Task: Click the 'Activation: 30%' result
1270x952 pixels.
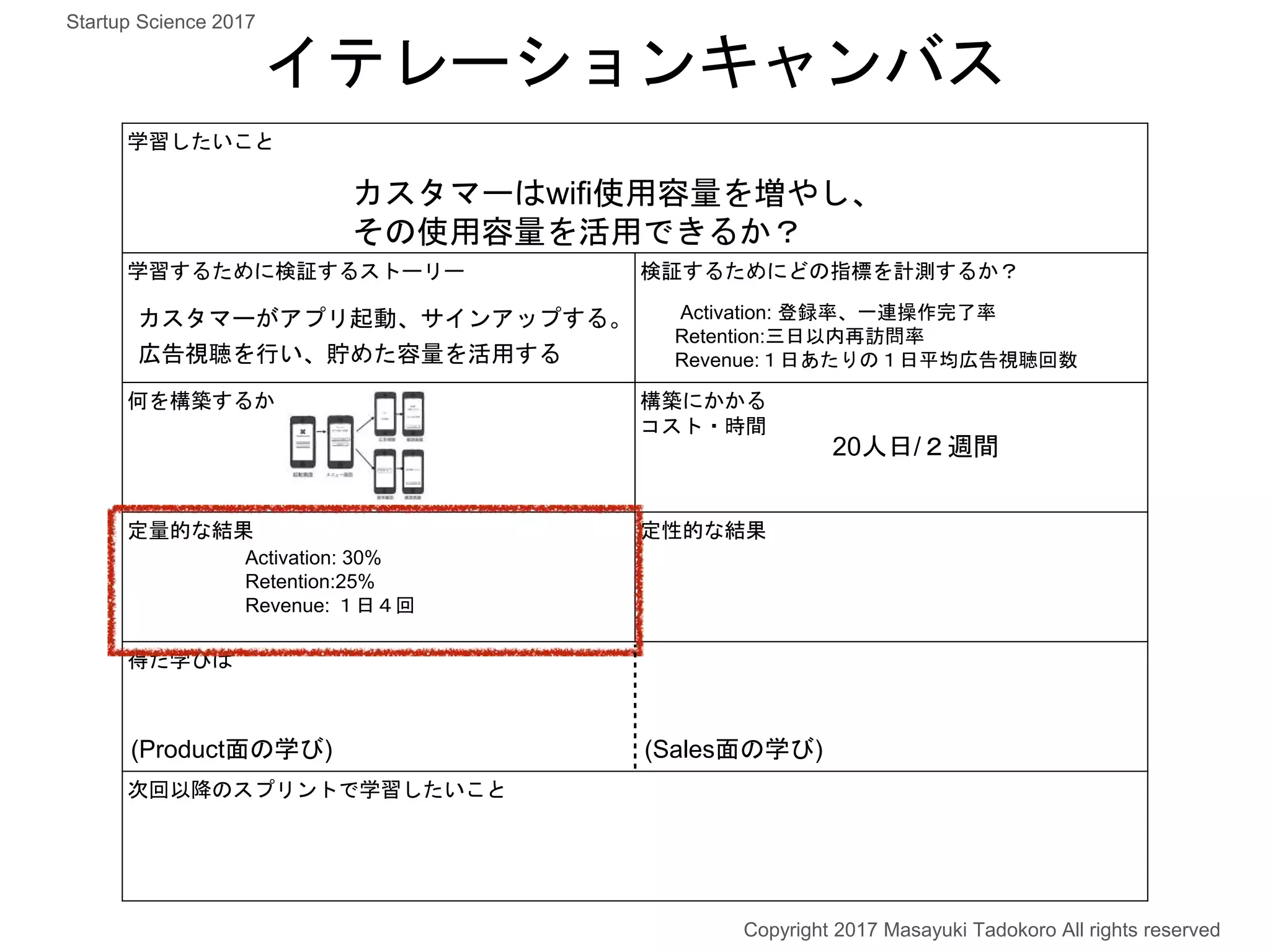Action: pyautogui.click(x=313, y=558)
